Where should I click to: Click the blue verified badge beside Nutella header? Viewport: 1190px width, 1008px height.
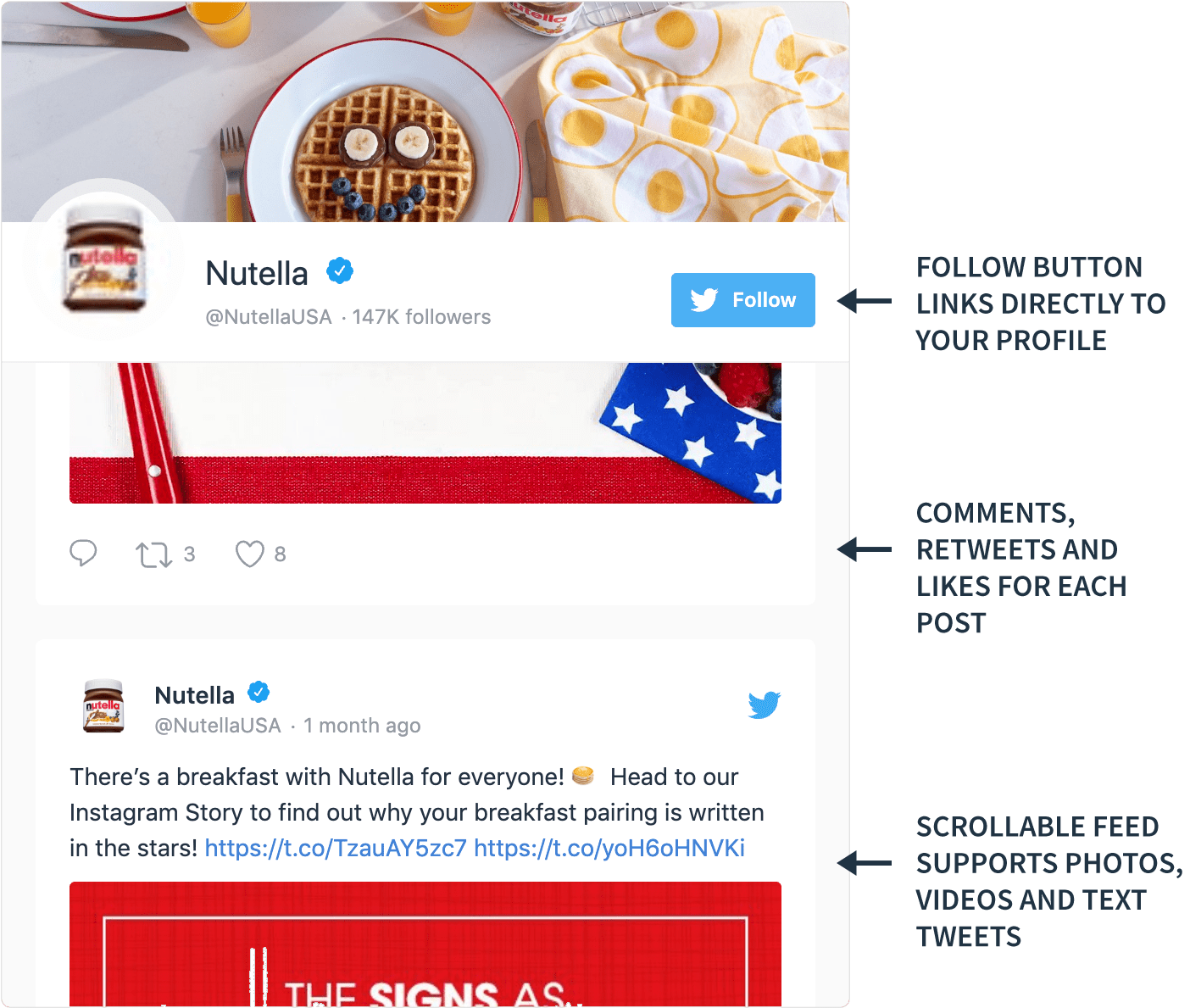tap(340, 270)
